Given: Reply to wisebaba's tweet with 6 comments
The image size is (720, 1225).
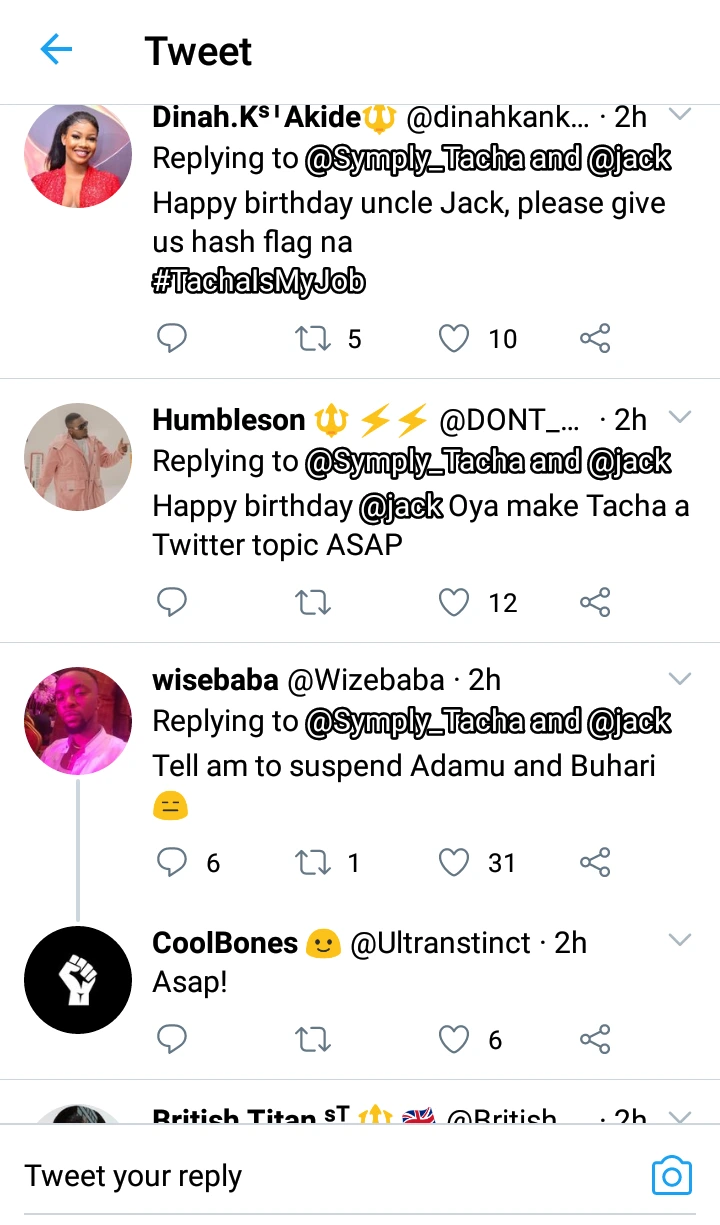Looking at the screenshot, I should (173, 862).
